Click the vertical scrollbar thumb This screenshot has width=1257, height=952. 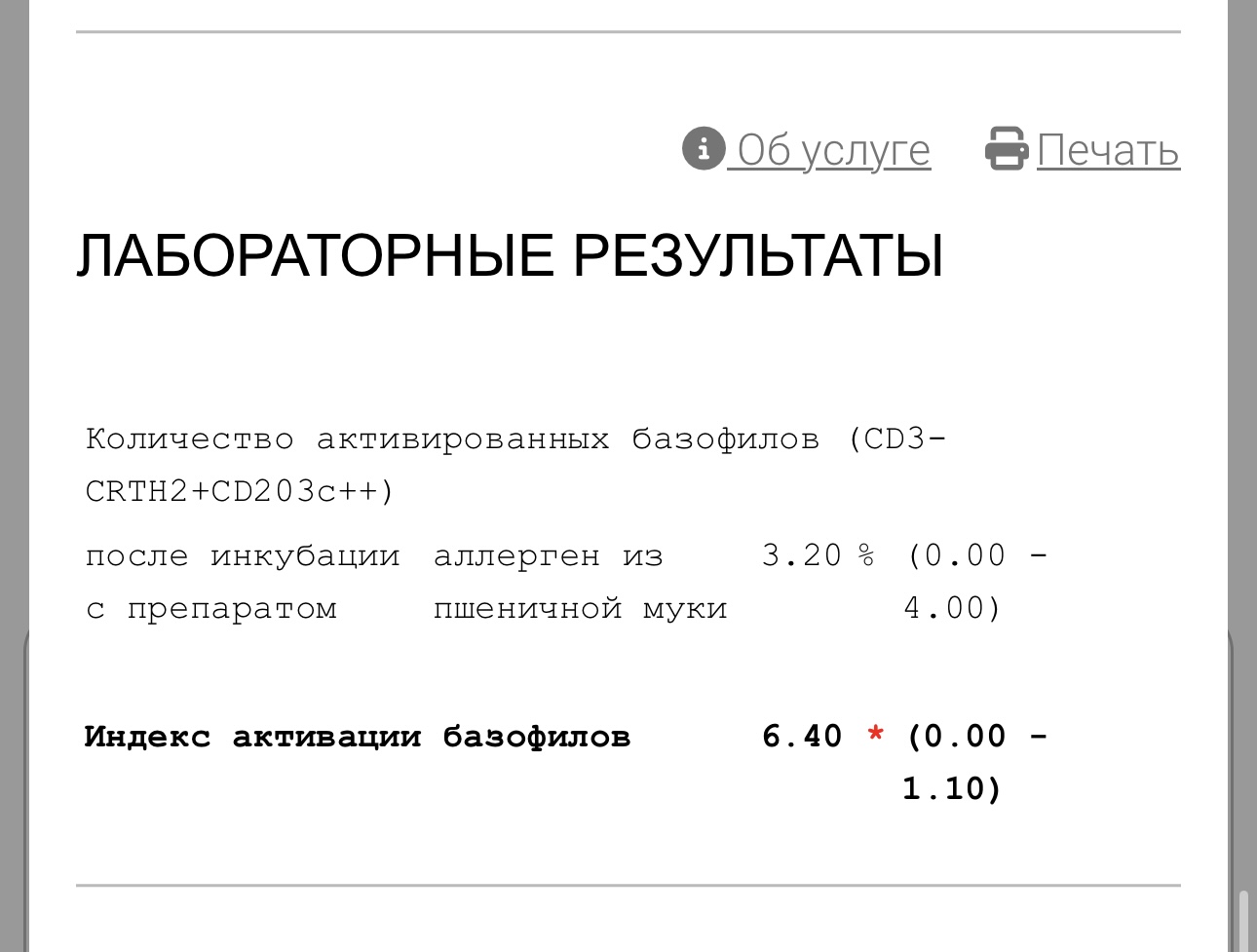[1243, 921]
